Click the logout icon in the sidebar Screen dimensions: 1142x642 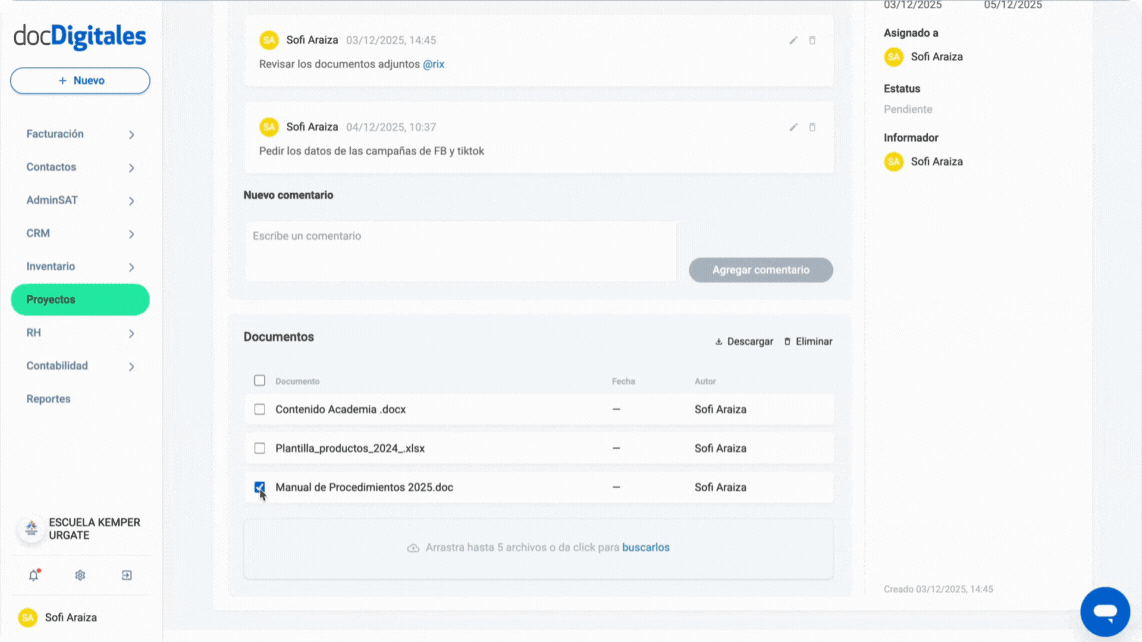point(126,575)
